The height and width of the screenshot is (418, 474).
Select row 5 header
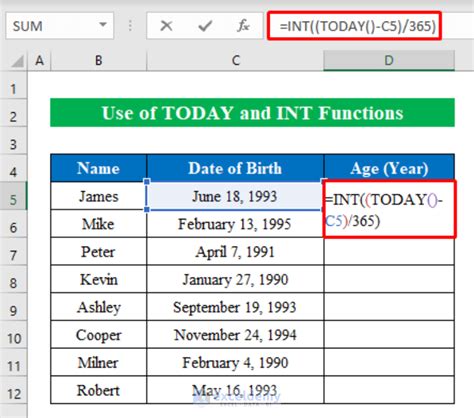(13, 196)
